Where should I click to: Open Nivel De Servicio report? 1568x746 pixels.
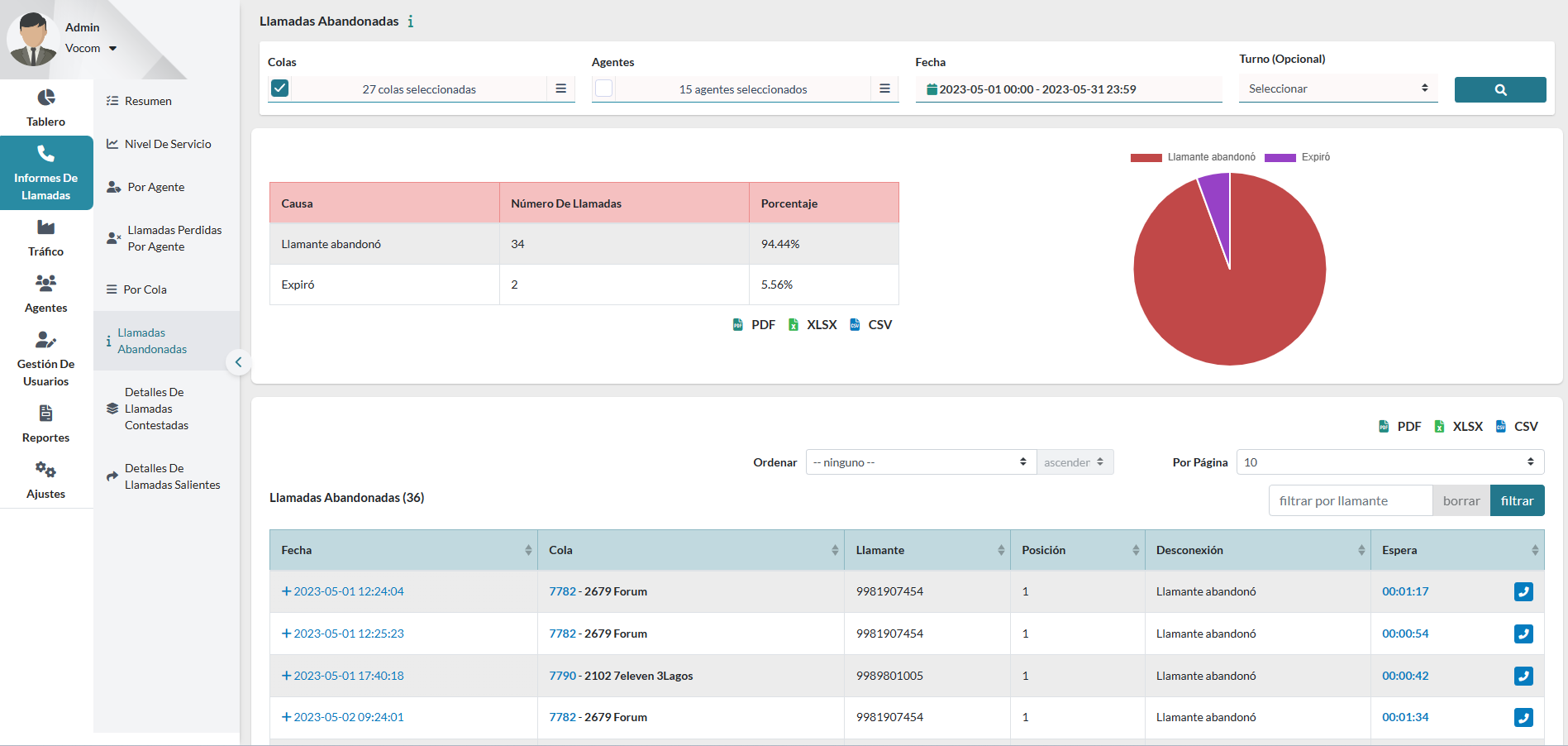coord(159,144)
